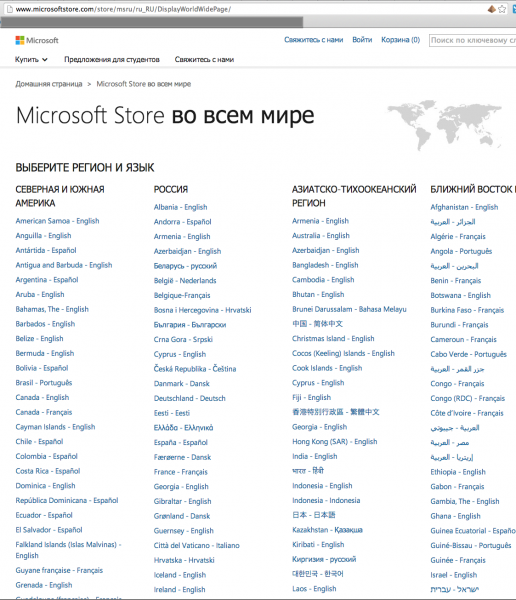Click the browser address bar URL
Screen dimensions: 516x600
[123, 9]
